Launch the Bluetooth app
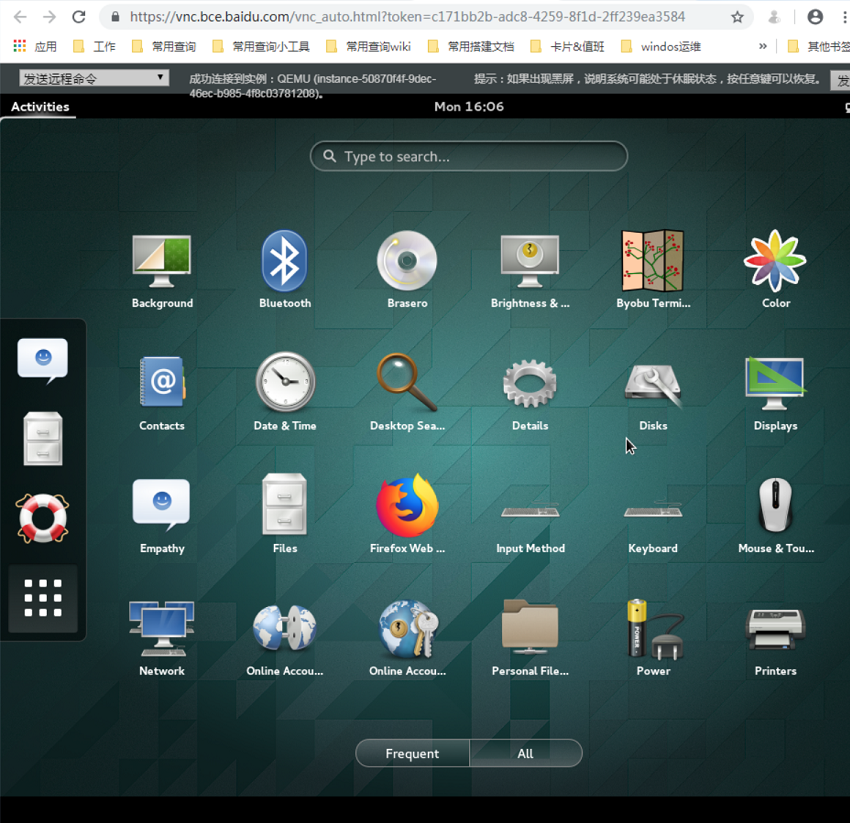Screen dimensions: 850x823 coord(285,269)
